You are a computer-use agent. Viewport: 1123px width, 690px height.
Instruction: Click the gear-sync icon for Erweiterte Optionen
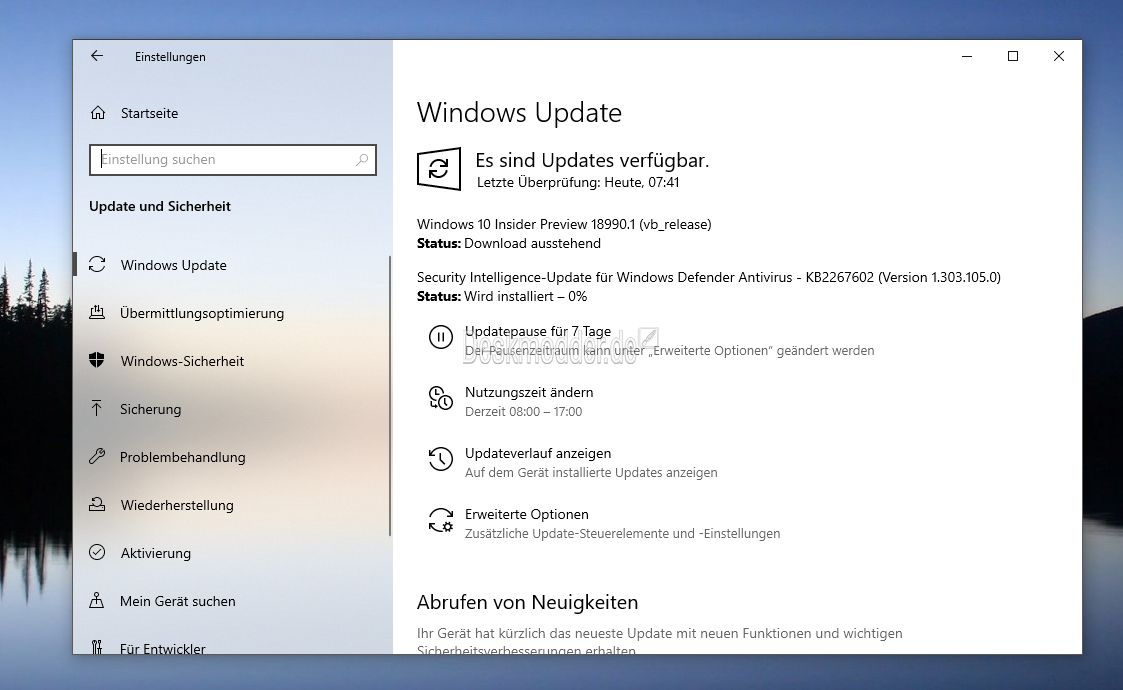tap(440, 520)
